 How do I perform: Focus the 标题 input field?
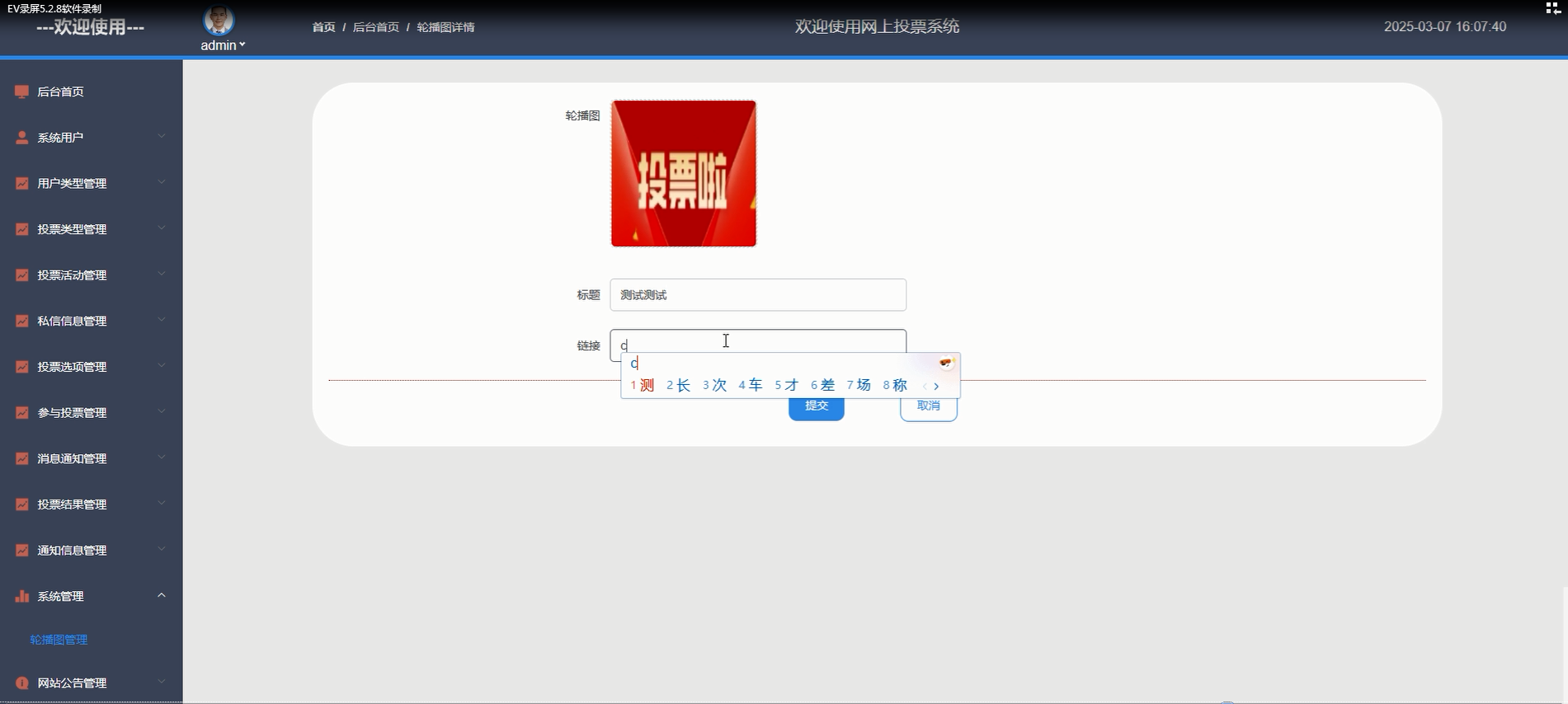tap(758, 295)
